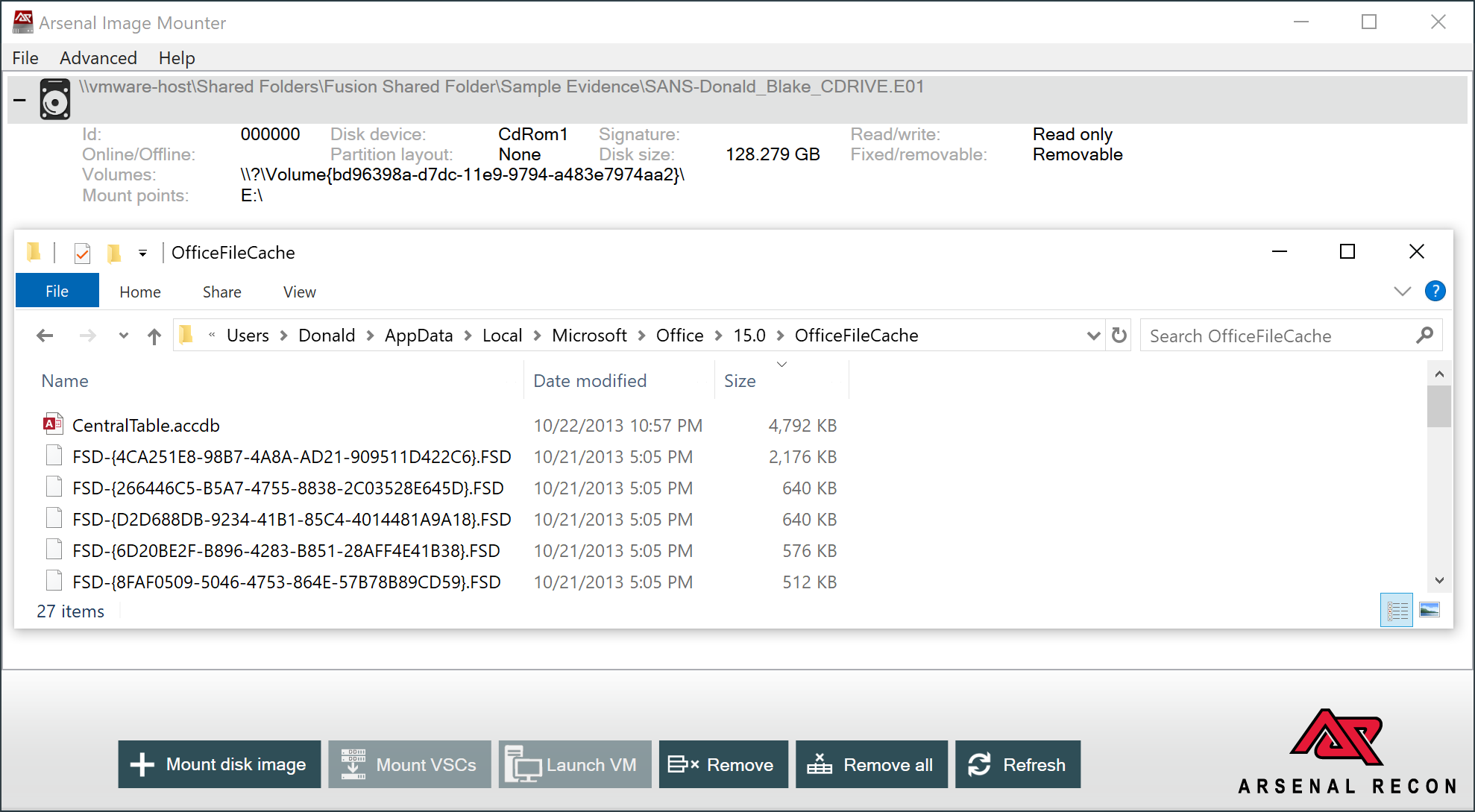Click the file list vertical scrollbar thumb

click(x=1438, y=406)
